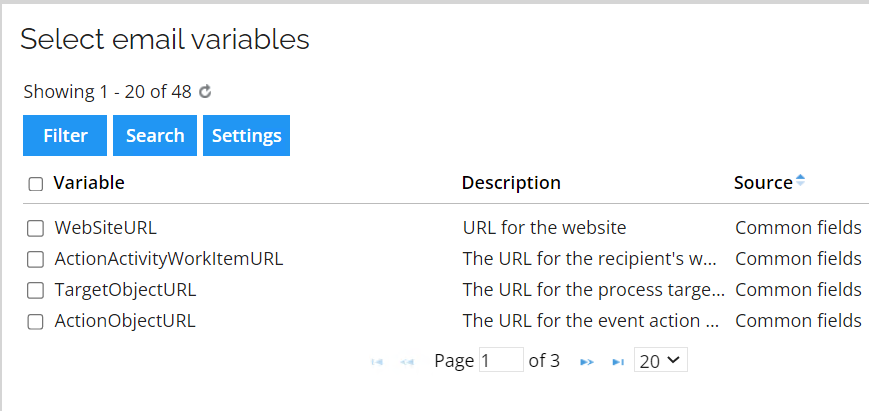
Task: Click the Source column sort arrow
Action: tap(800, 180)
